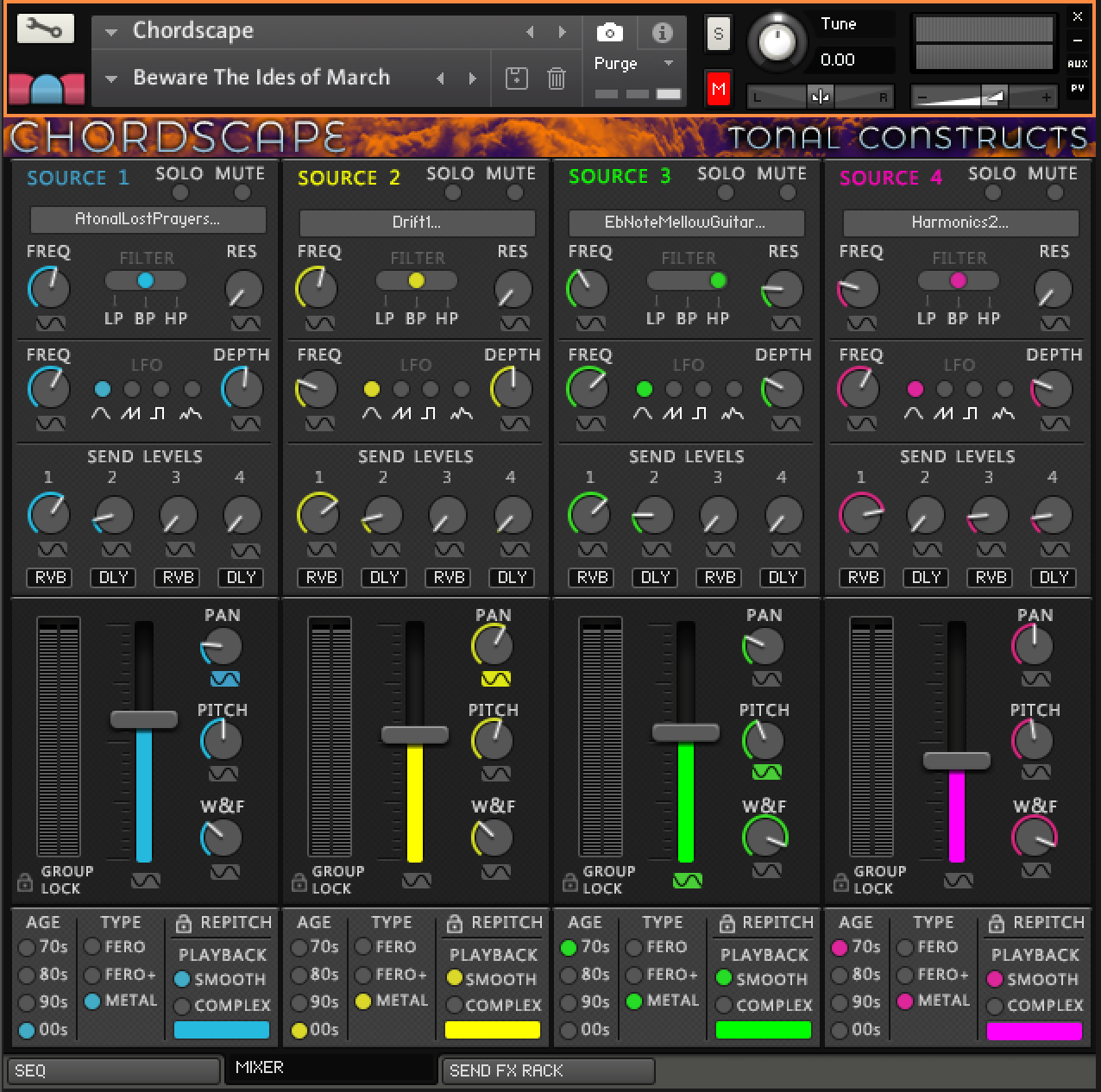Toggle Source 1 Group Lock padlock
This screenshot has width=1101, height=1092.
[x=25, y=882]
